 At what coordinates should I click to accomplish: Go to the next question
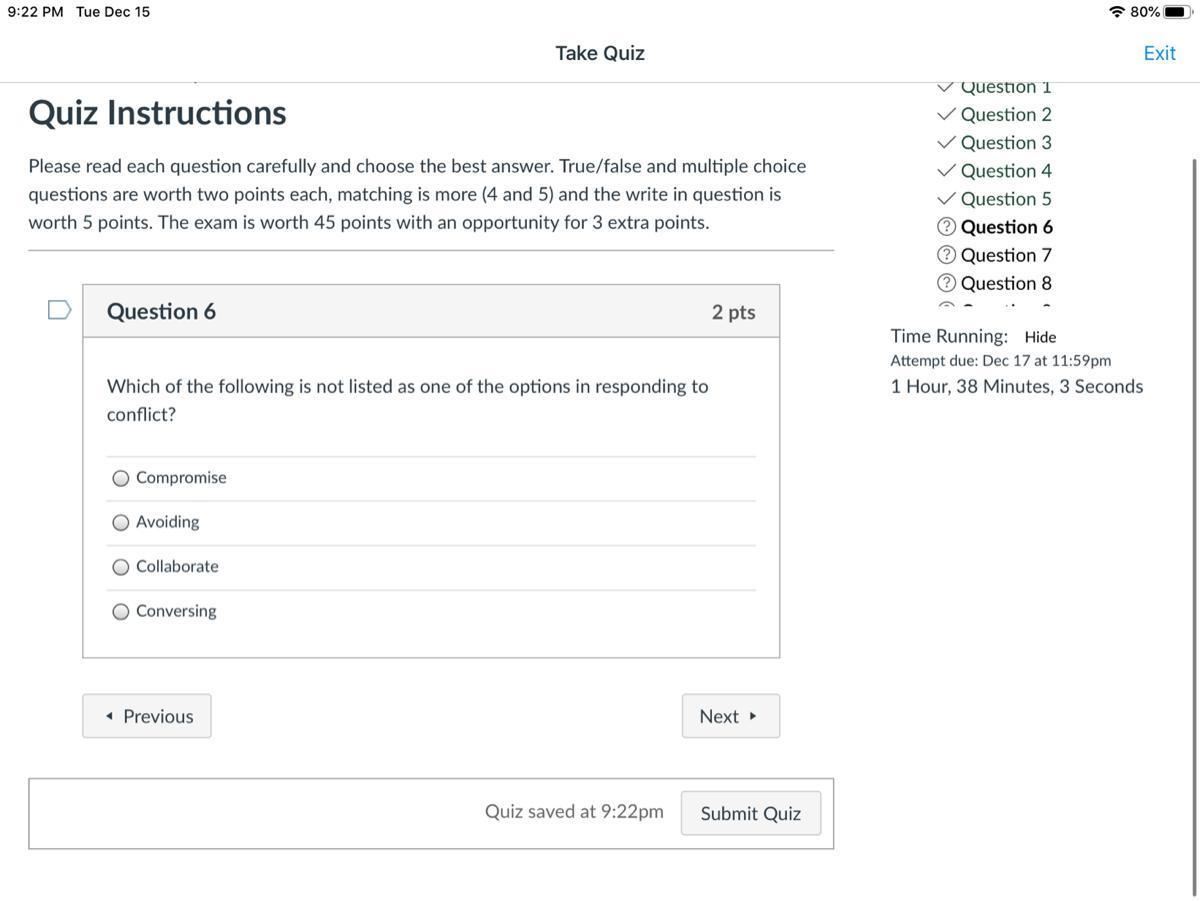point(730,716)
